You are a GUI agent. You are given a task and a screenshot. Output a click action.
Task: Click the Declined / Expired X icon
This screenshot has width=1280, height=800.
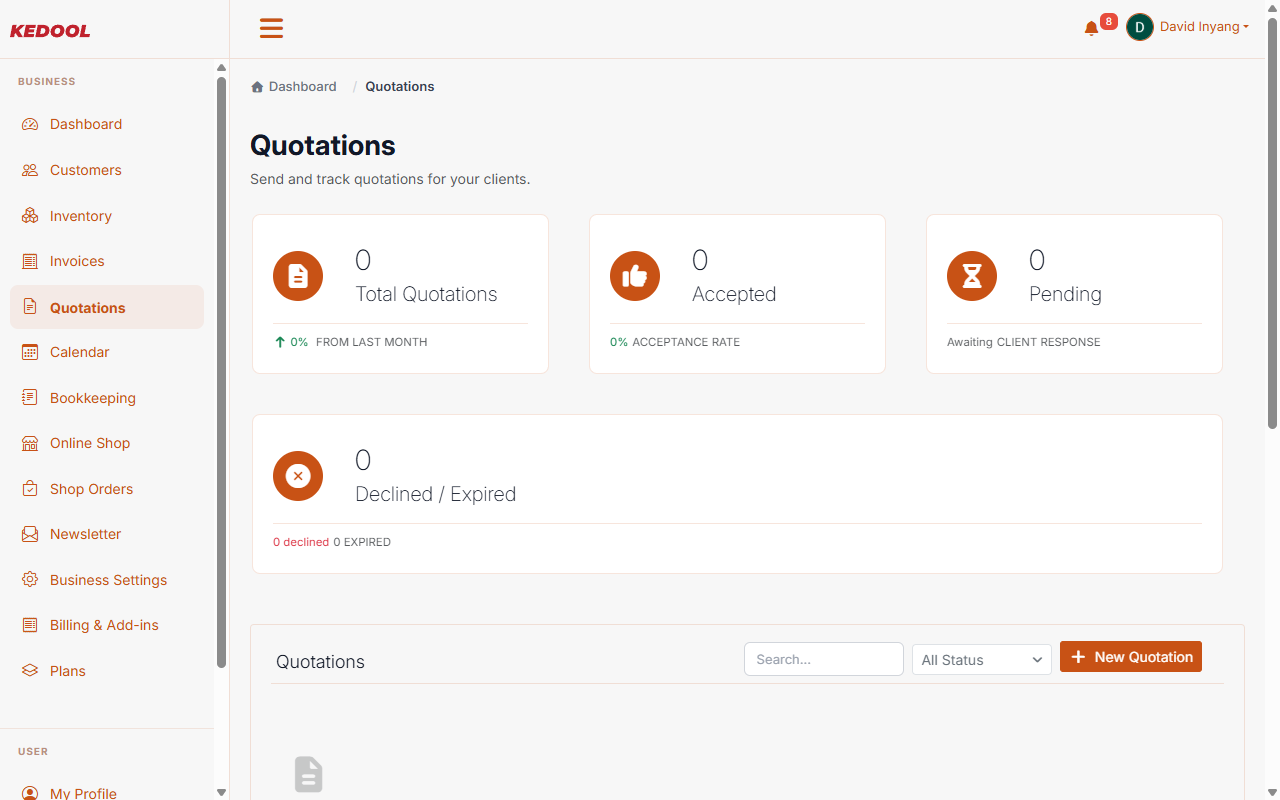pyautogui.click(x=298, y=476)
